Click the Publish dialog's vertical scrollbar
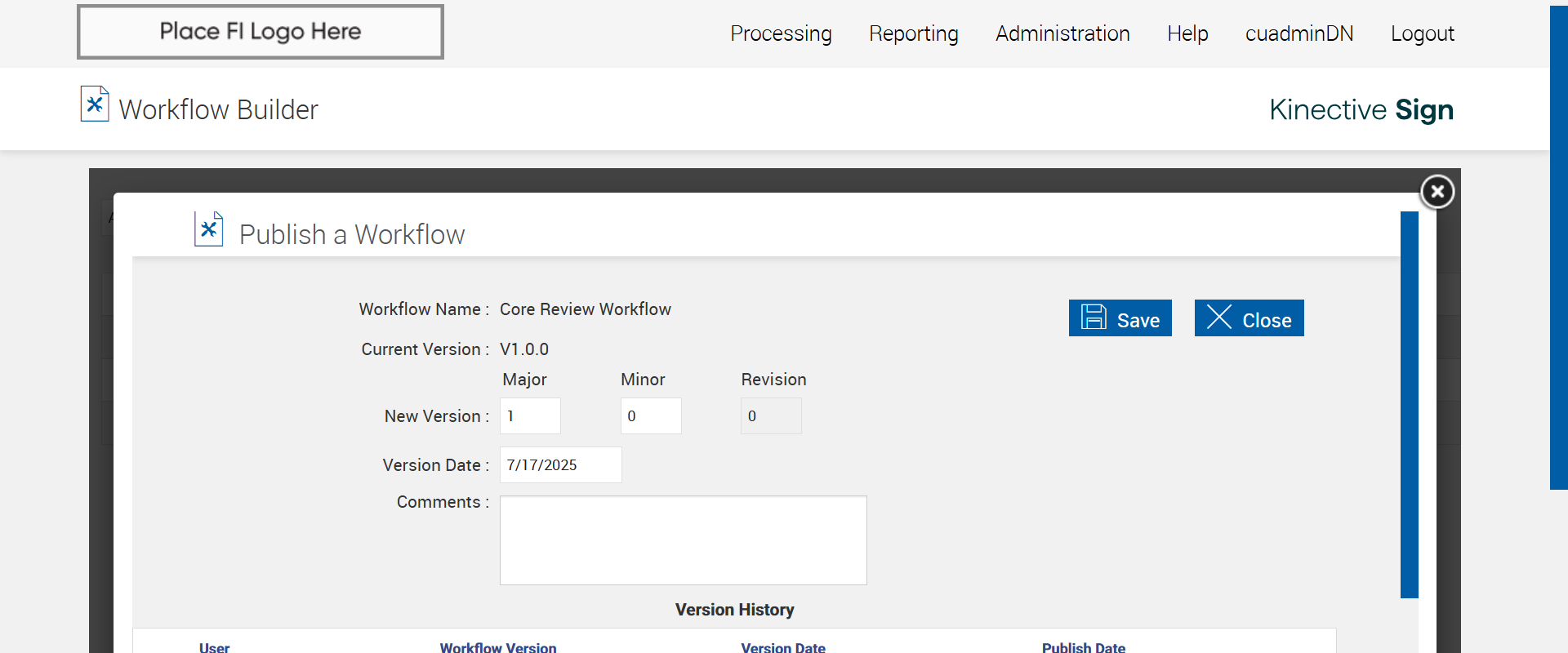This screenshot has height=653, width=1568. 1409,405
